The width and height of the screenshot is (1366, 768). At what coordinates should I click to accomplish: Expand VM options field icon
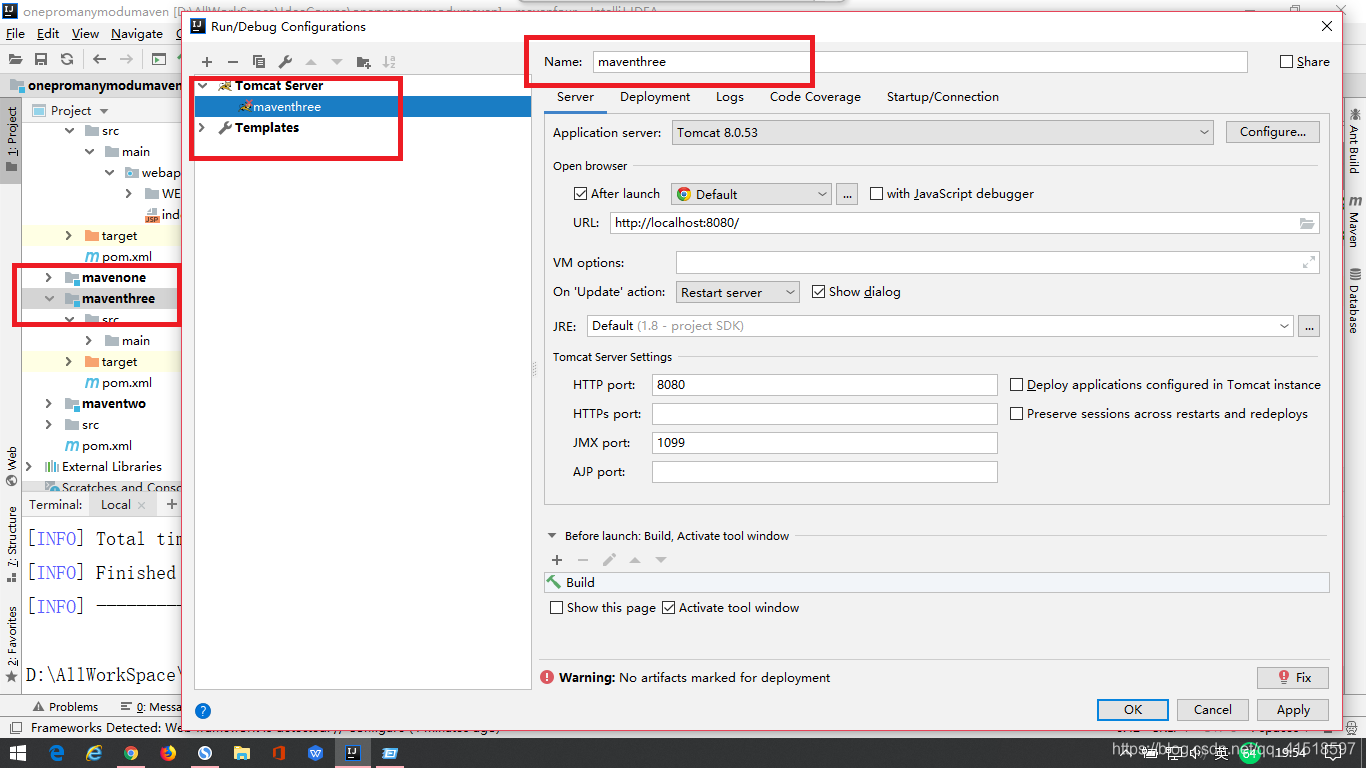coord(1308,262)
